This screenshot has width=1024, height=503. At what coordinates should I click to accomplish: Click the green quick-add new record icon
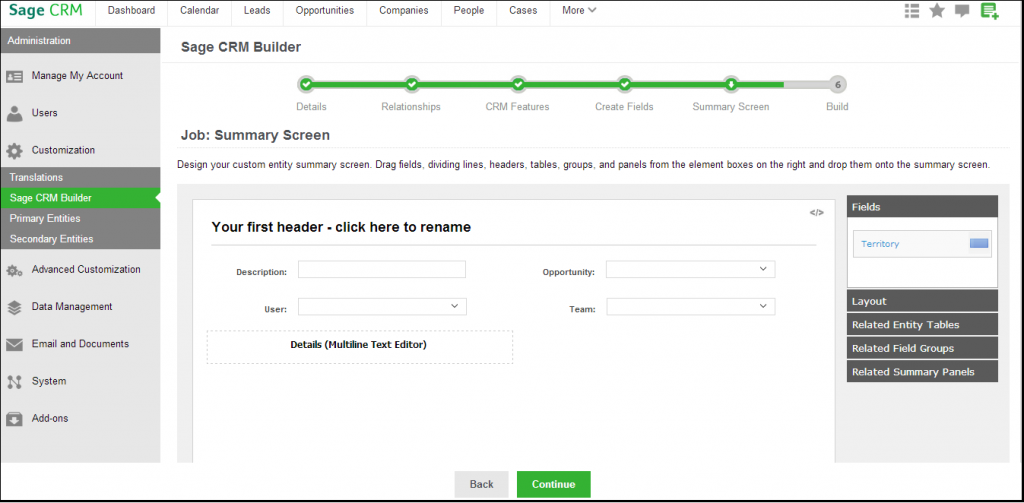989,11
